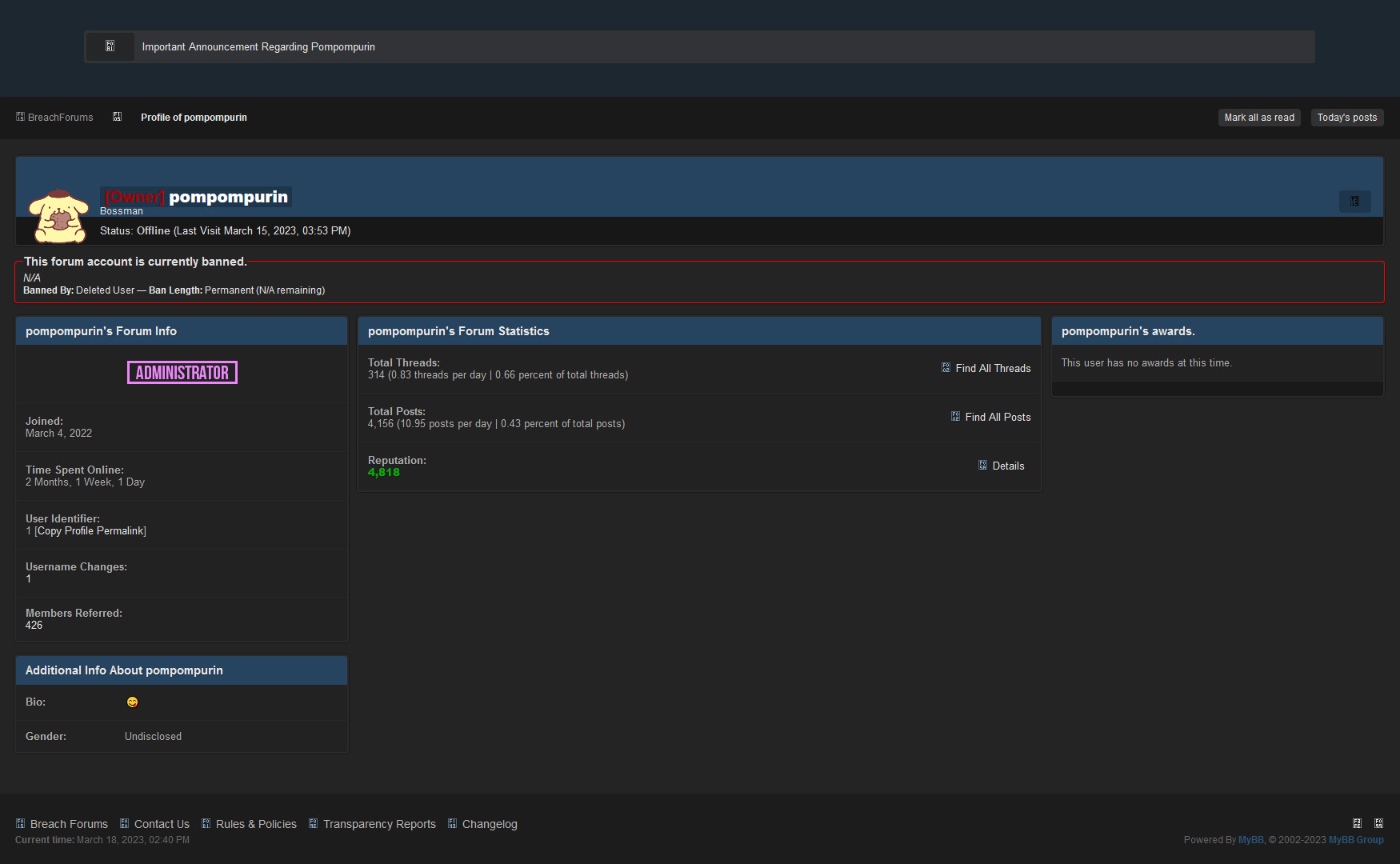Go to BreachForums home breadcrumb
This screenshot has width=1400, height=864.
point(61,118)
